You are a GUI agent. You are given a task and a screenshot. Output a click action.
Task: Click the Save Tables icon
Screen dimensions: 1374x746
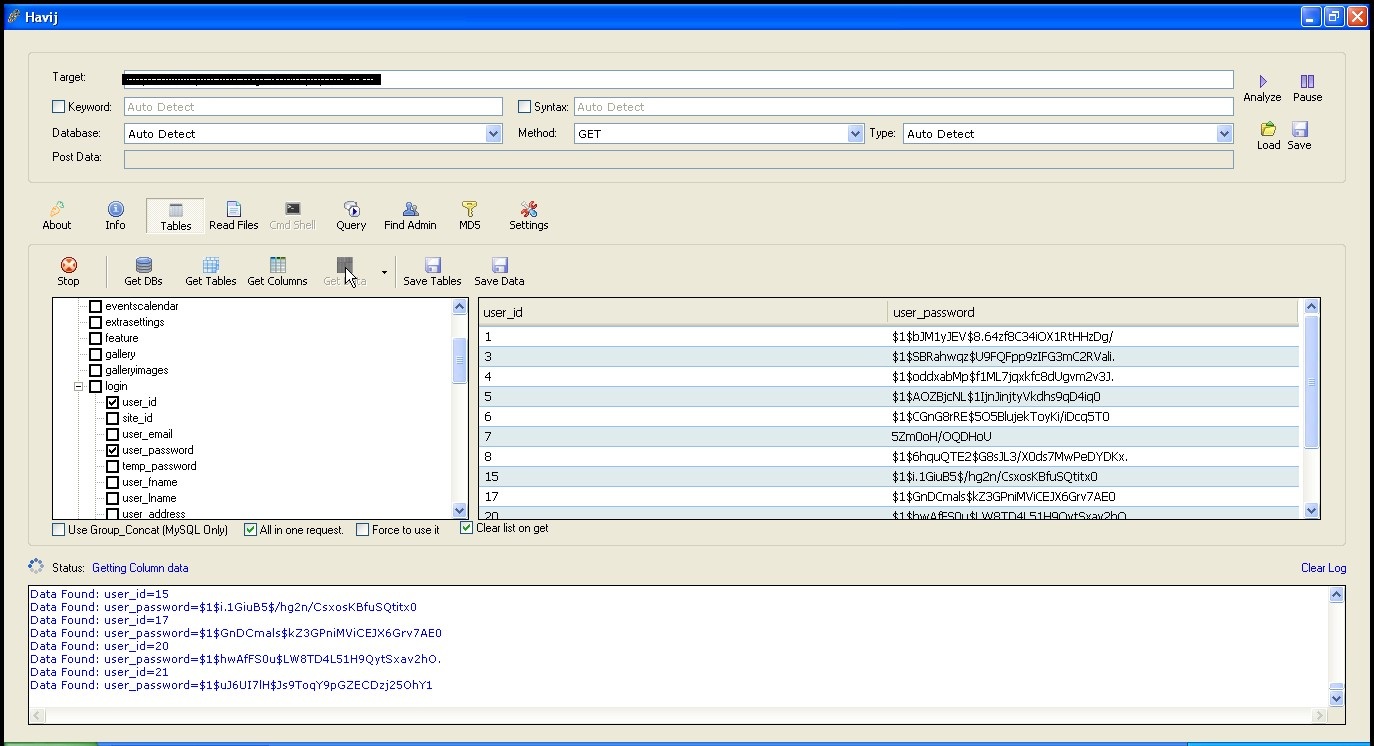[433, 265]
